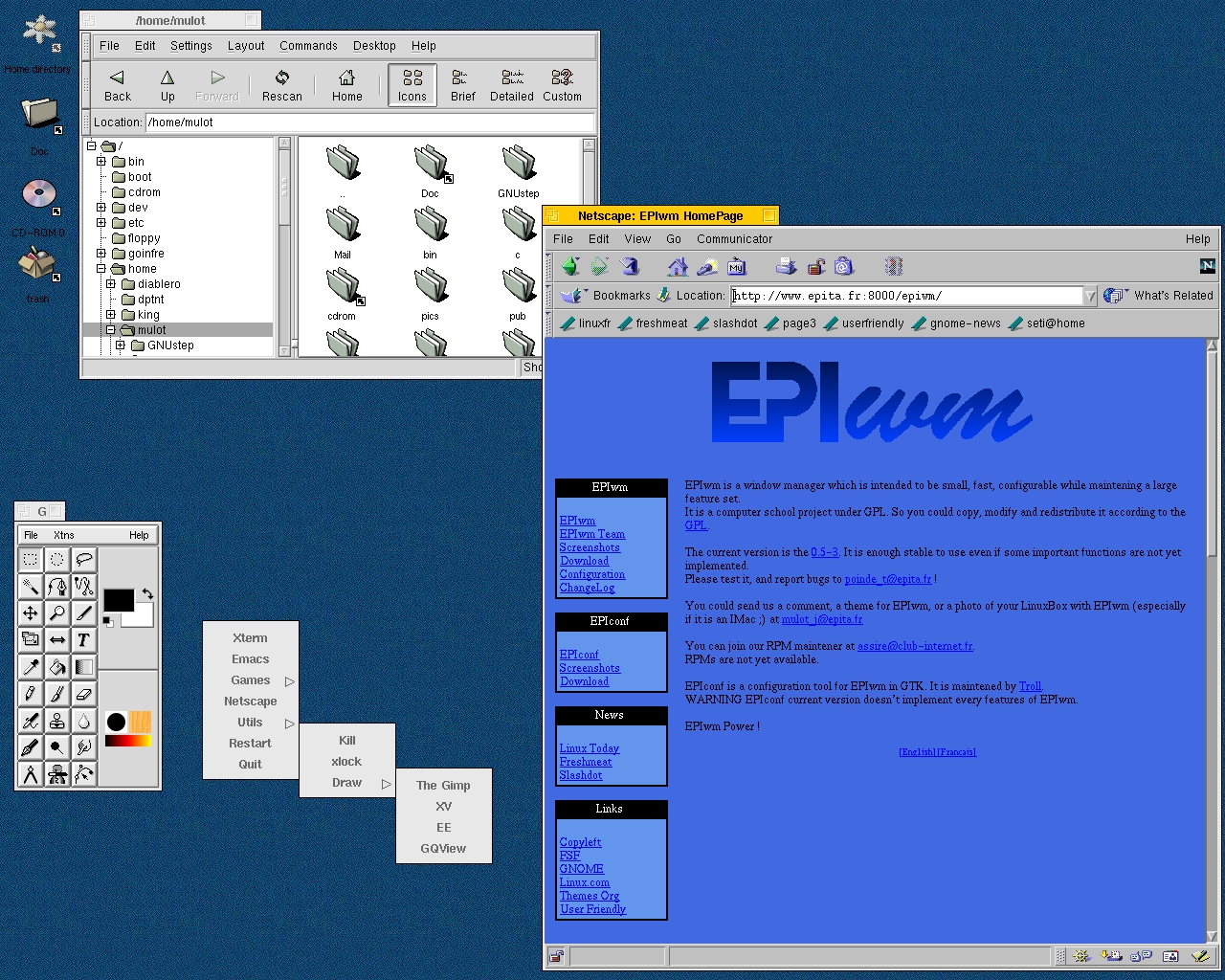
Task: Click the Rescan icon in file manager
Action: coord(281,85)
